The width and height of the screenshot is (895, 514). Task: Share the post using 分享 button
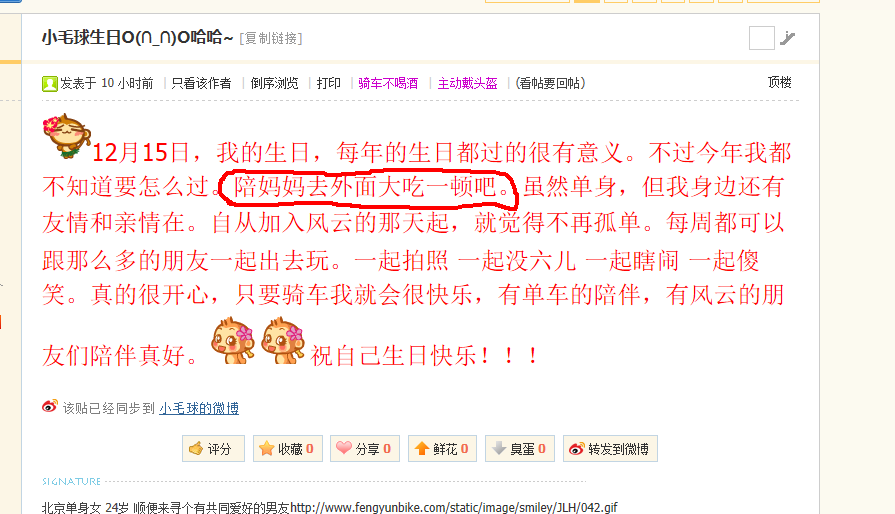(365, 448)
